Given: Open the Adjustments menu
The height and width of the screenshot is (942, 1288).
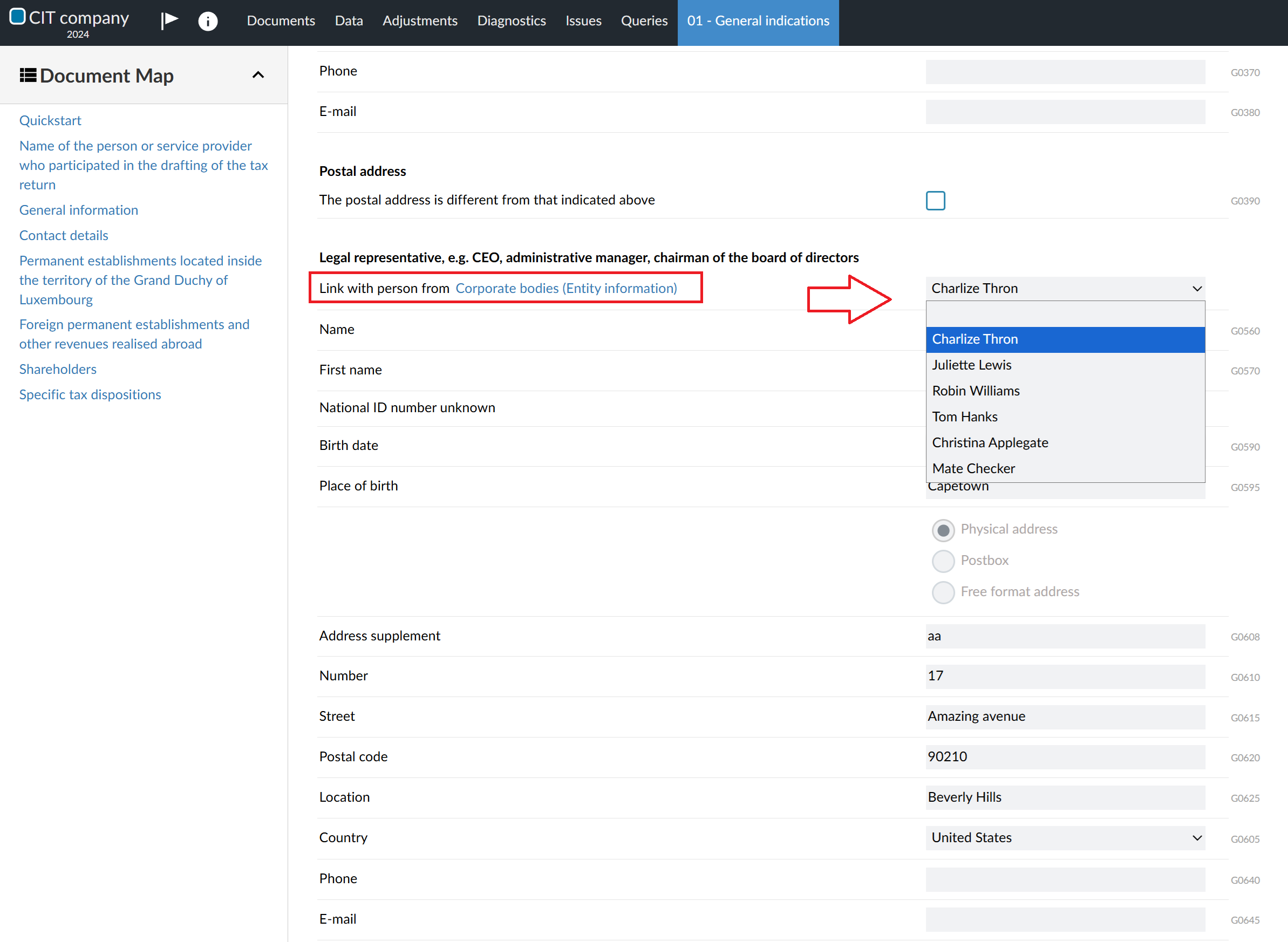Looking at the screenshot, I should pos(420,21).
